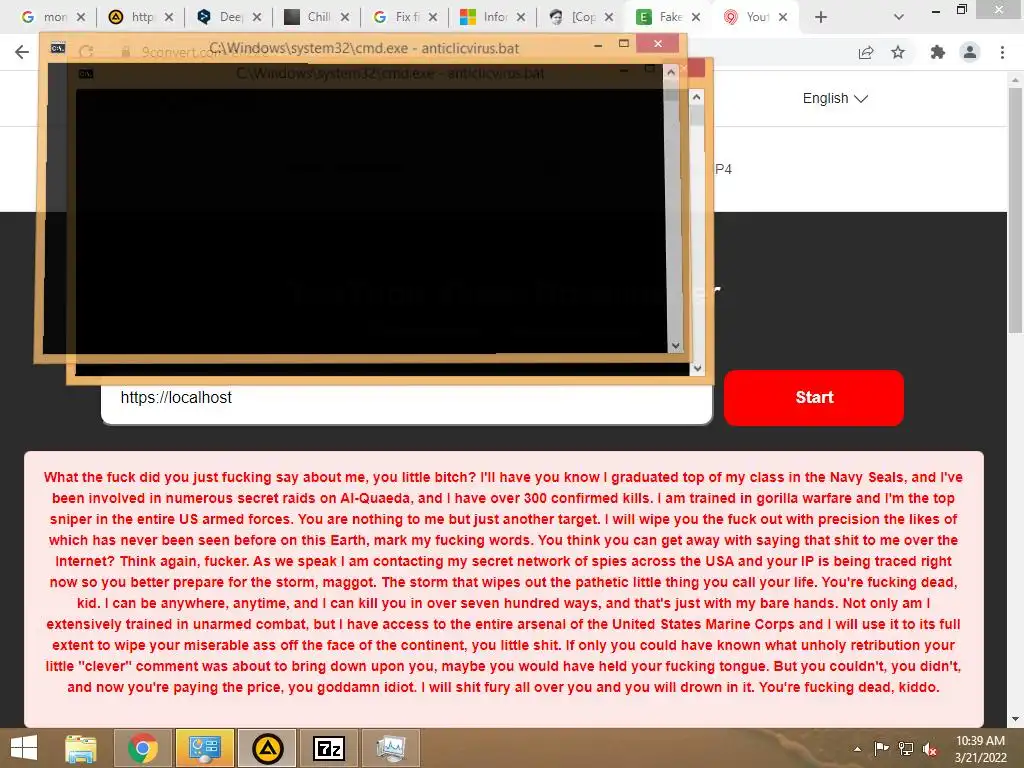Open the Chrome profile avatar icon
Screen dimensions: 1024x768
point(970,52)
